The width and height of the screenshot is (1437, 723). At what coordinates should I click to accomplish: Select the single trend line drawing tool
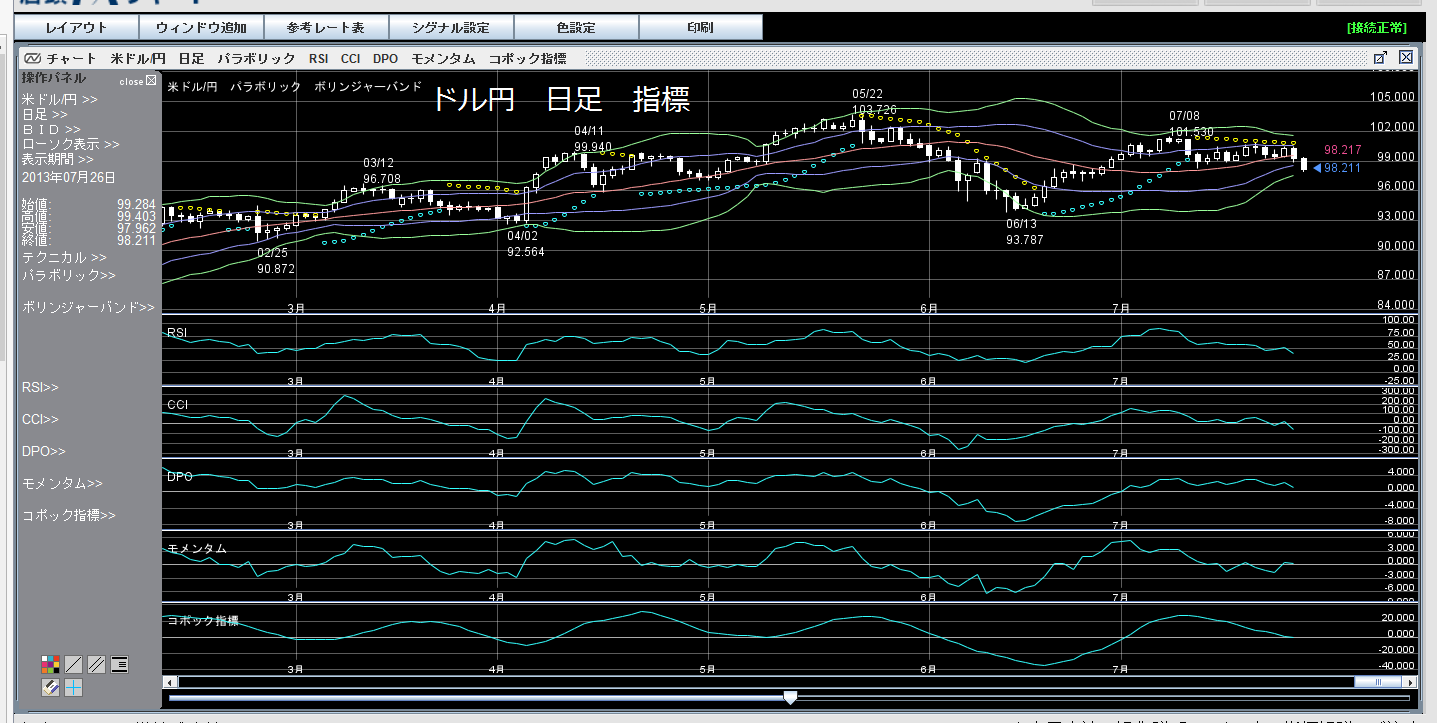pos(73,665)
